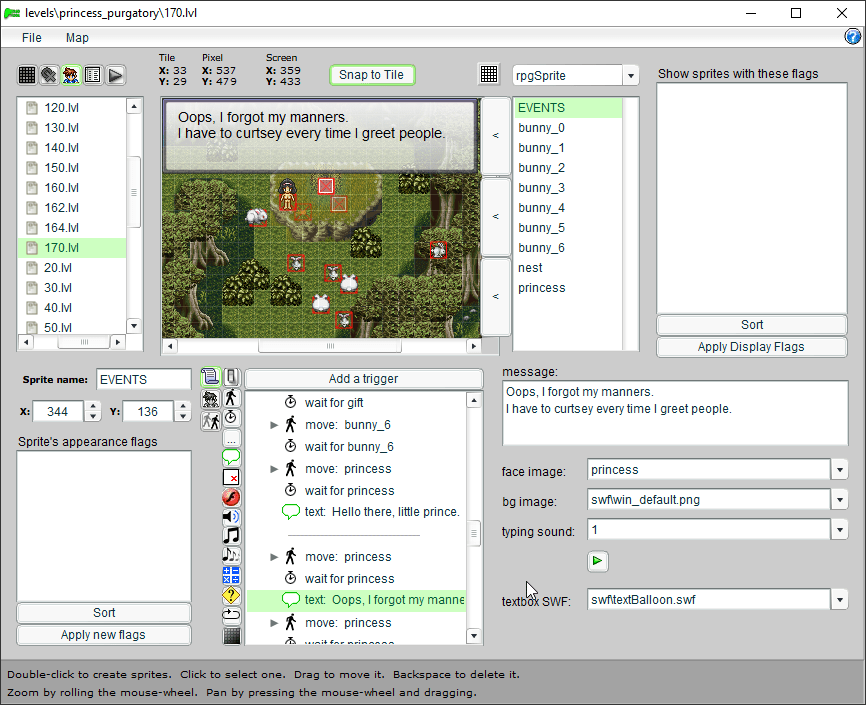Open the blue help icon

coord(853,37)
